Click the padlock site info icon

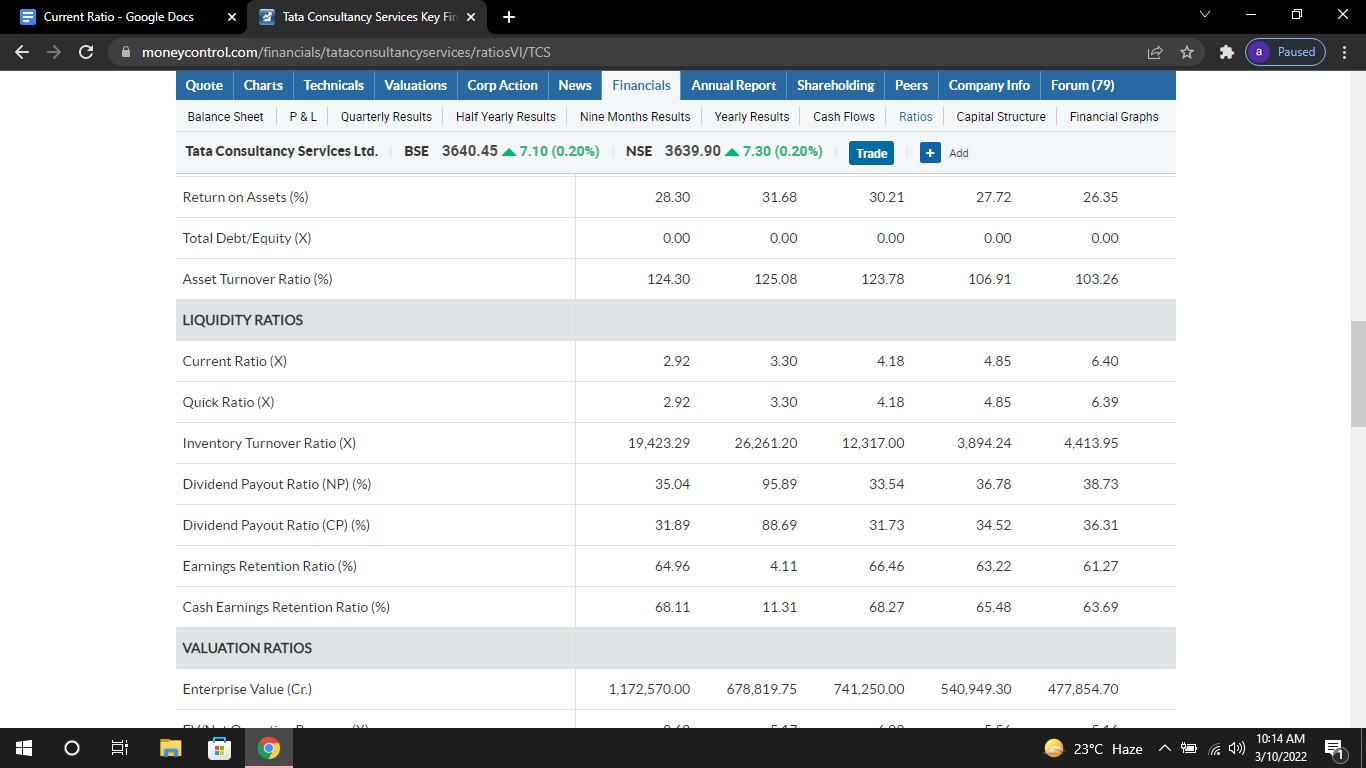[x=125, y=52]
